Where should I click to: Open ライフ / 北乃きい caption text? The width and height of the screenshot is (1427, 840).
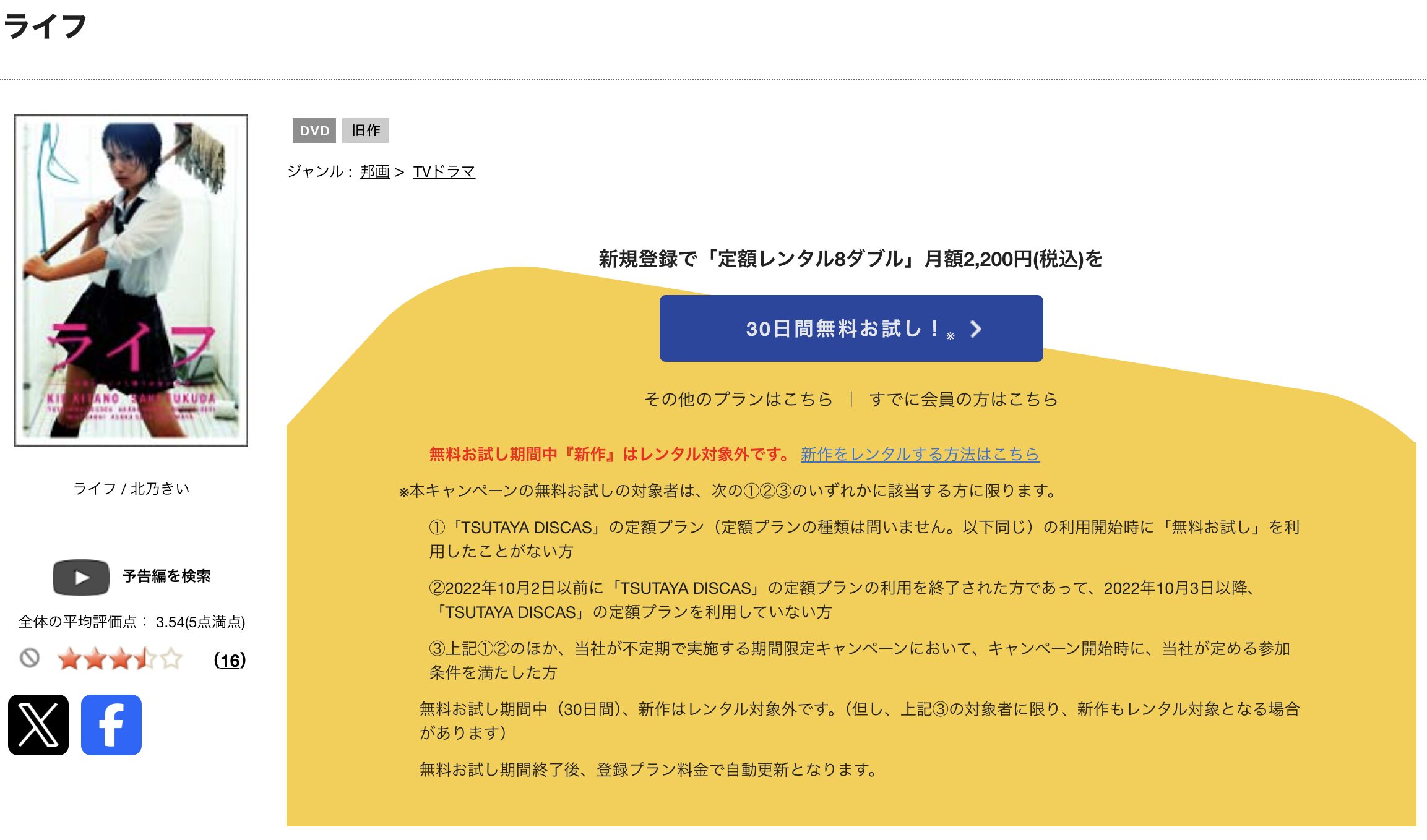(131, 489)
